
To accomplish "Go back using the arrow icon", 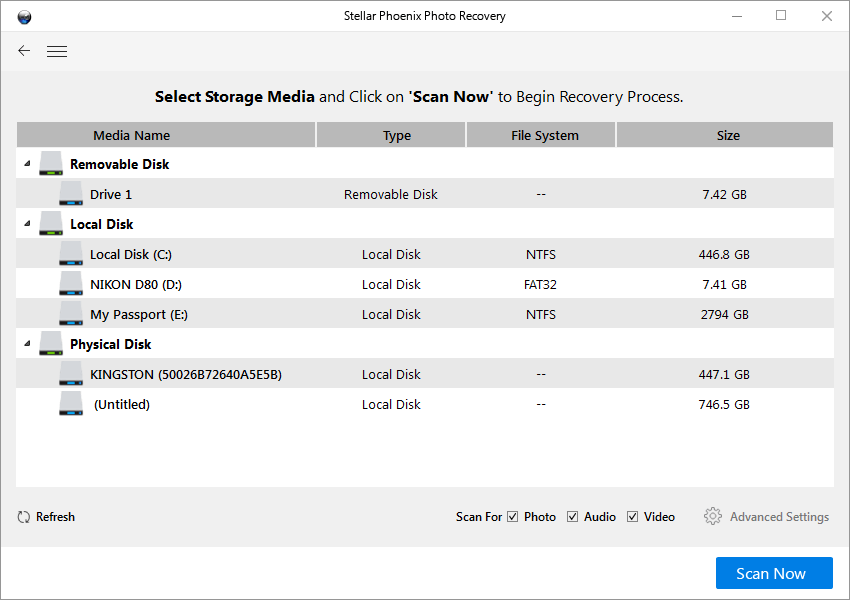I will click(24, 51).
